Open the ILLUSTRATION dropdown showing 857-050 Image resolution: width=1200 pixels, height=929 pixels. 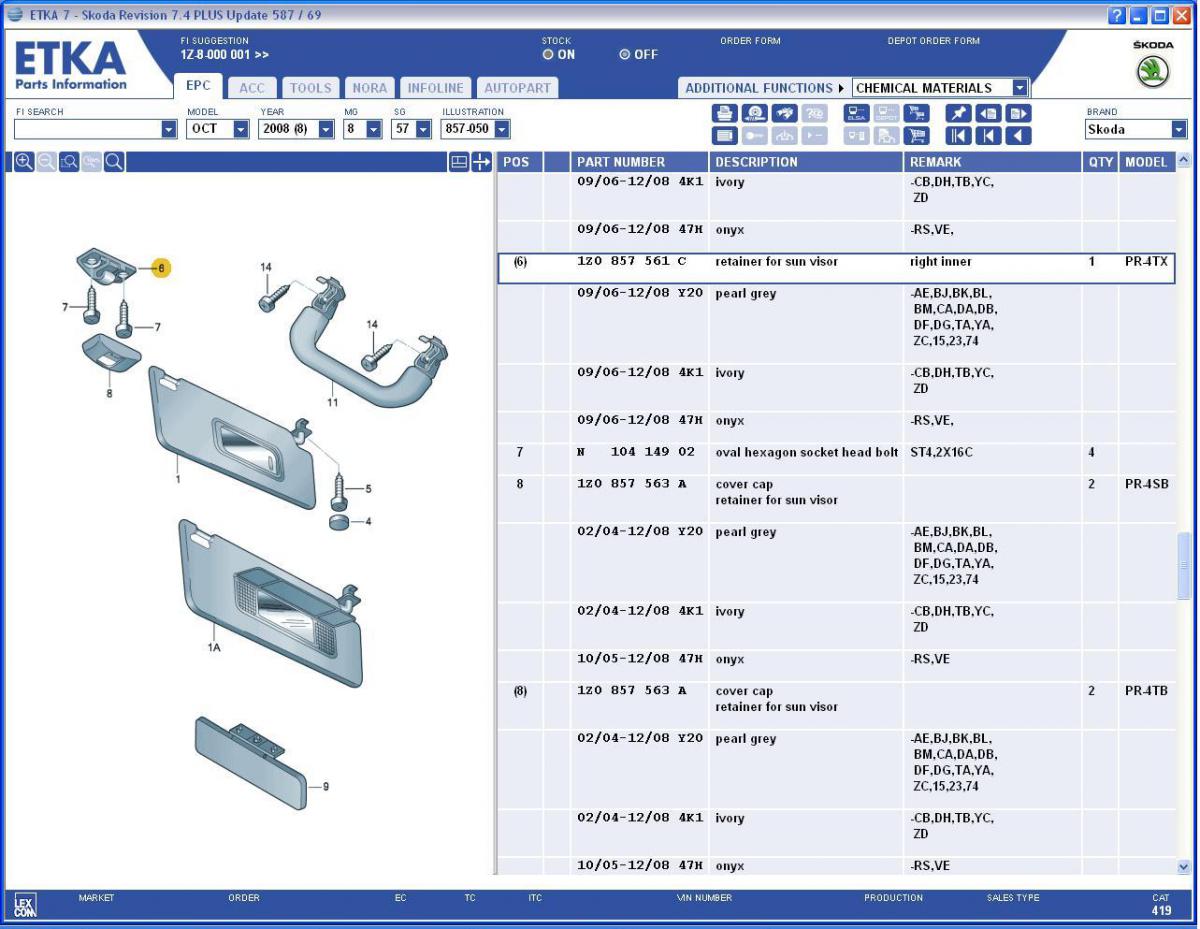pos(502,129)
